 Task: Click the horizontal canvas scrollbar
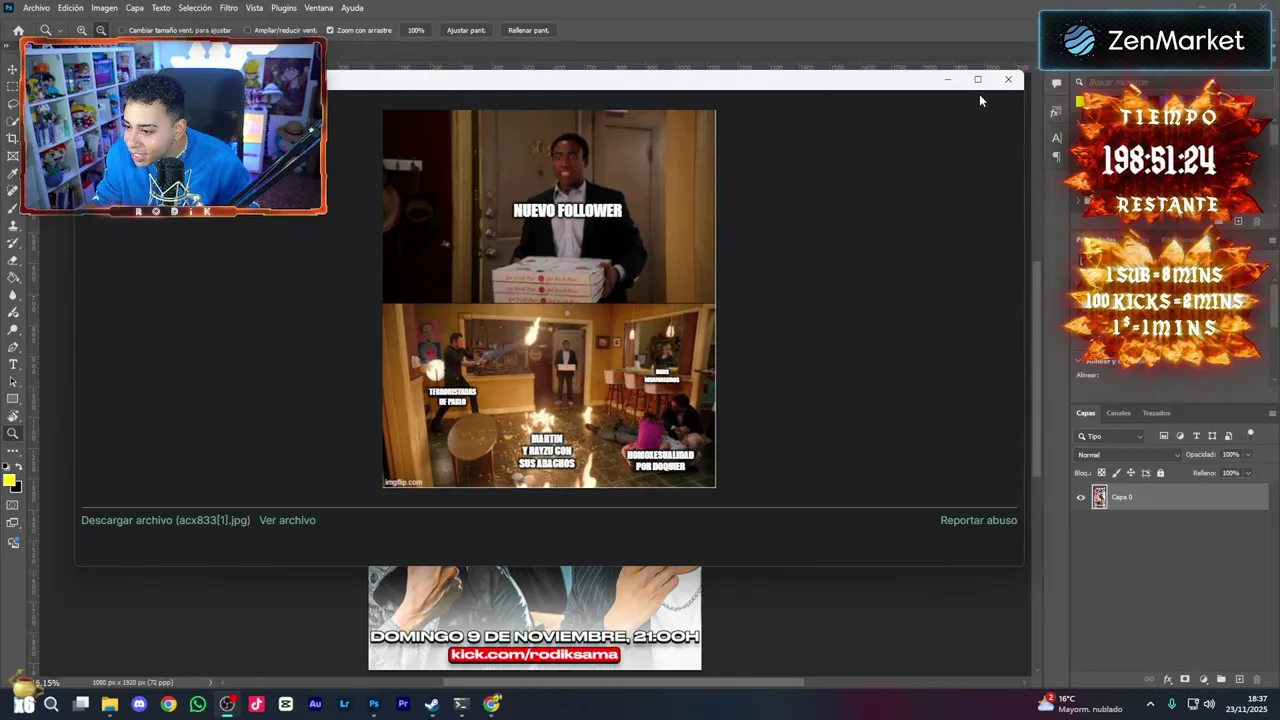622,683
